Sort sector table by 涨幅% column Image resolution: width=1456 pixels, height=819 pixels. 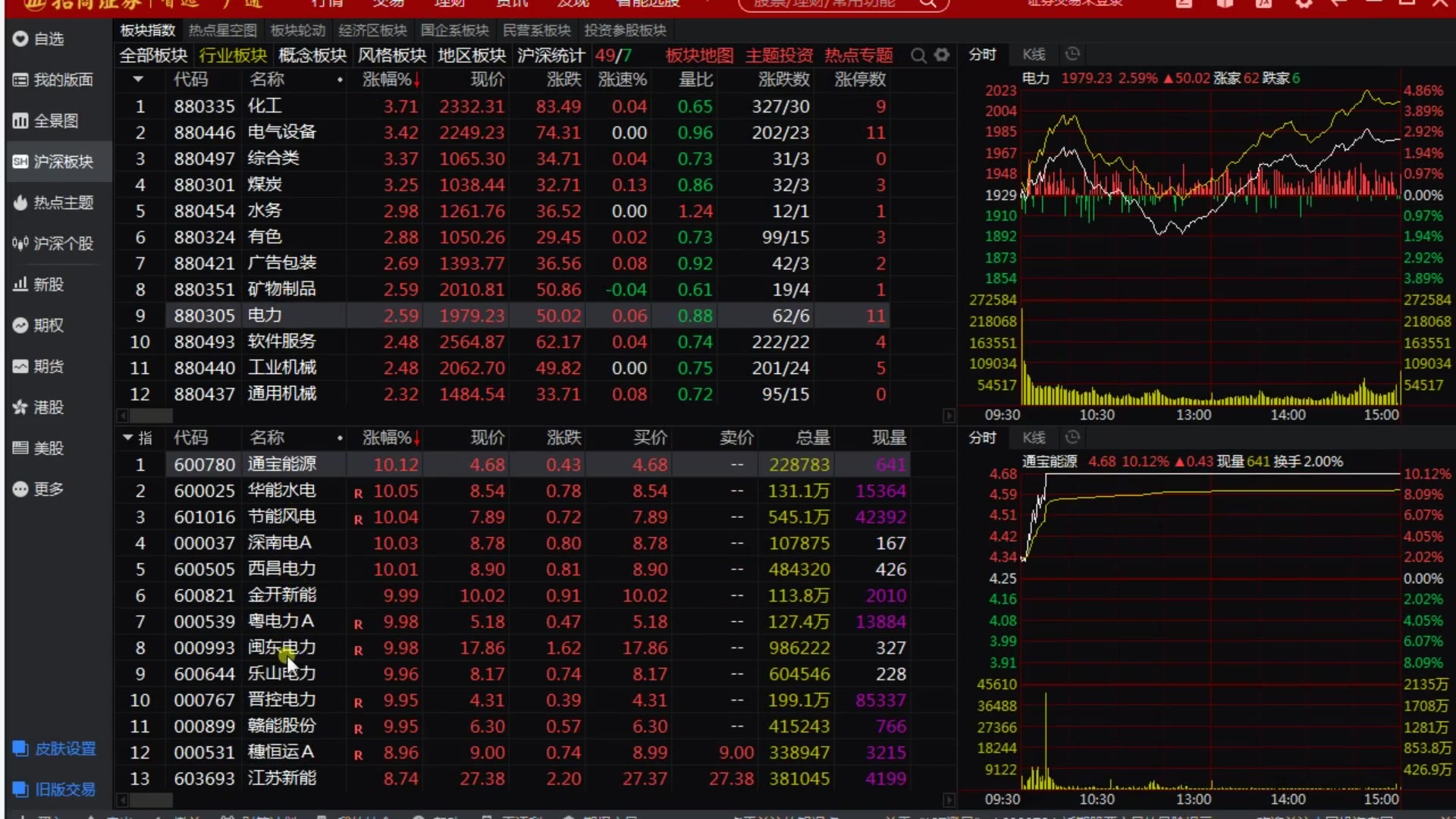point(391,79)
